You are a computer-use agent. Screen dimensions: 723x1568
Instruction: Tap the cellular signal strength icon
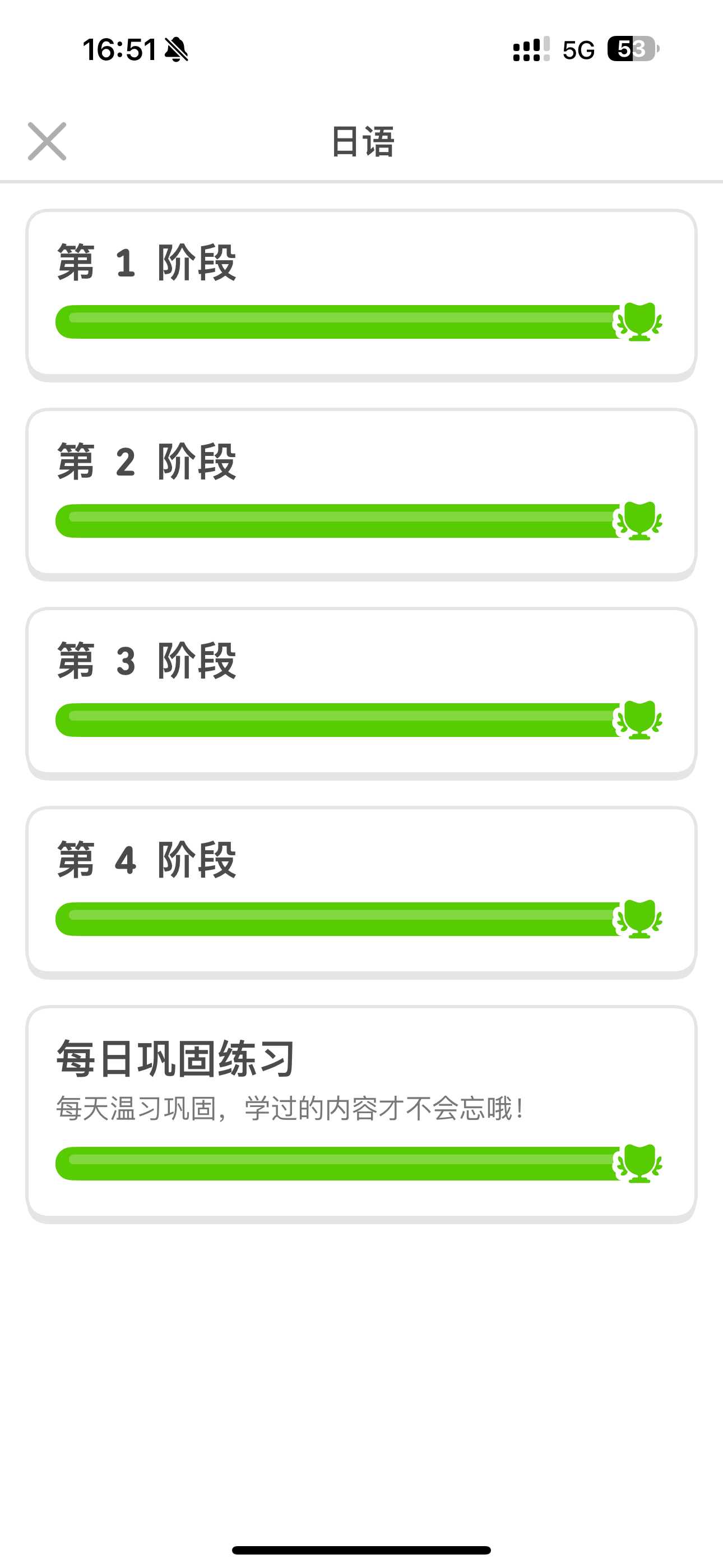pos(531,49)
